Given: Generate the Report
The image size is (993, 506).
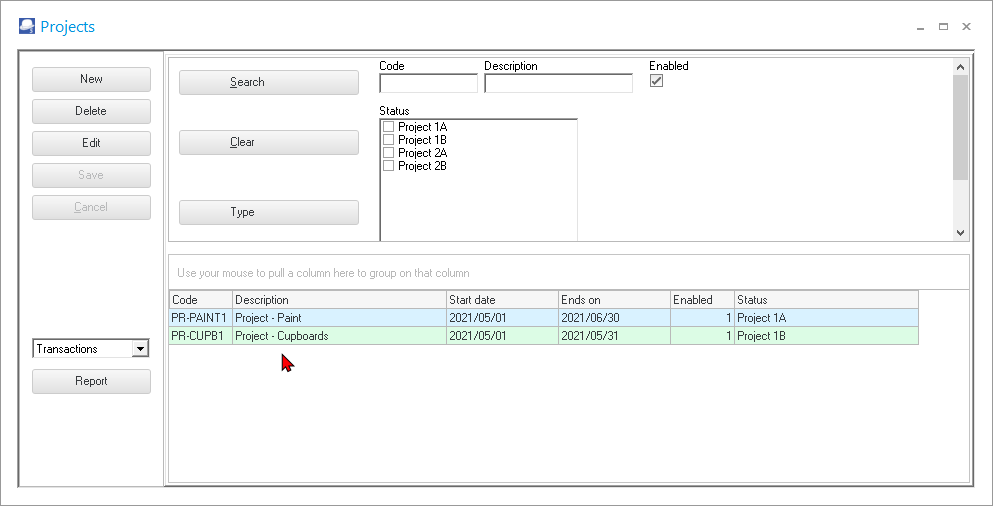Looking at the screenshot, I should tap(91, 381).
